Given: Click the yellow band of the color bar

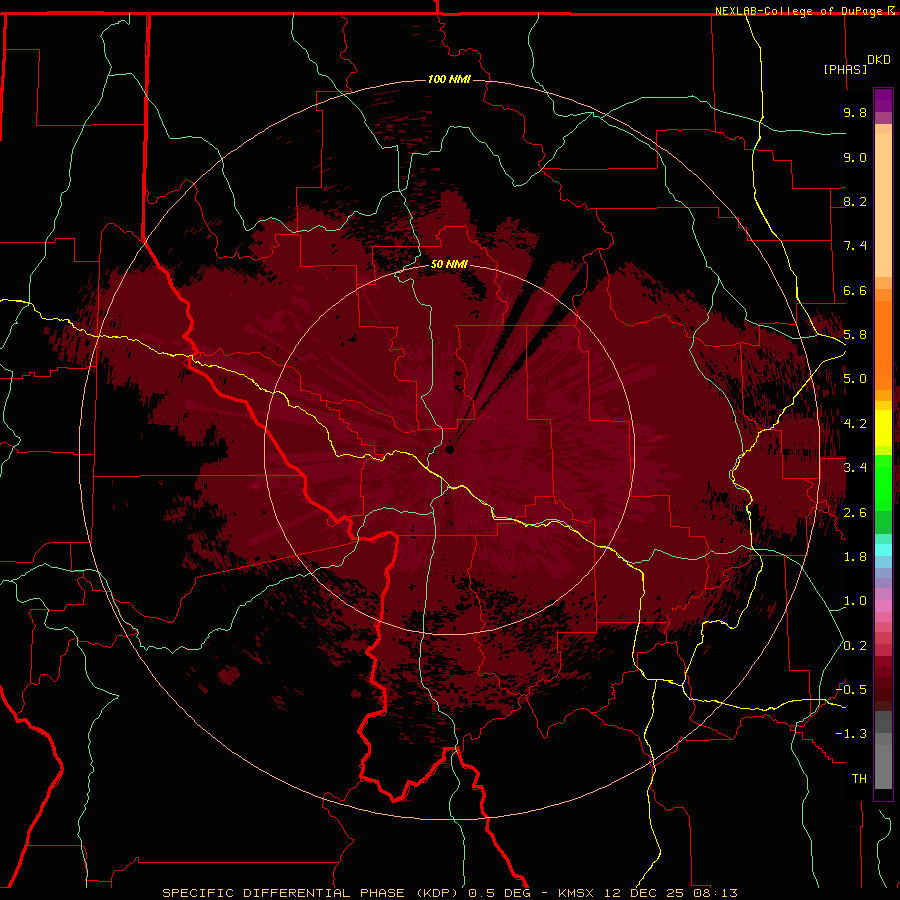Looking at the screenshot, I should (x=883, y=428).
